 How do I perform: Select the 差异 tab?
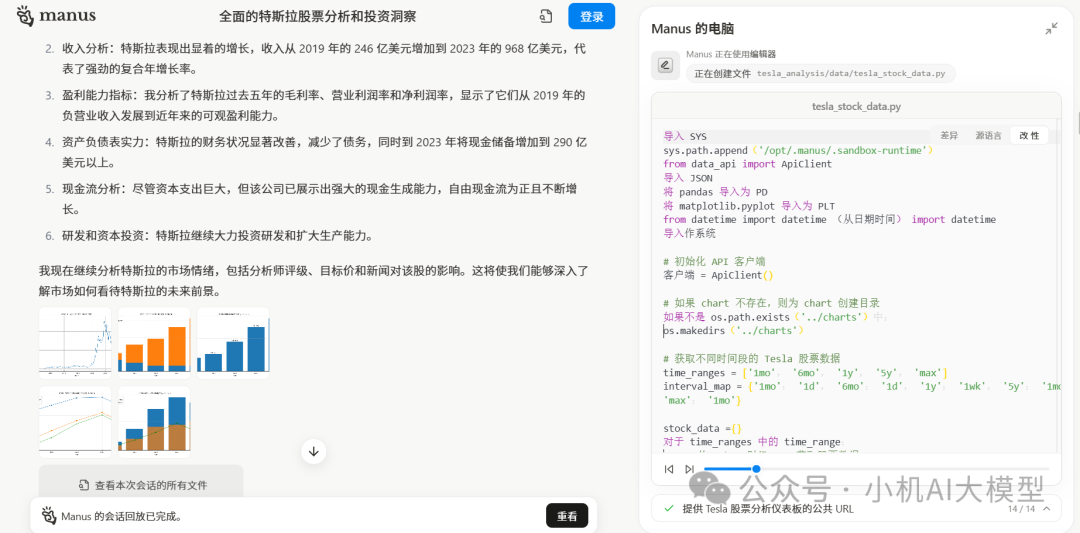(949, 136)
